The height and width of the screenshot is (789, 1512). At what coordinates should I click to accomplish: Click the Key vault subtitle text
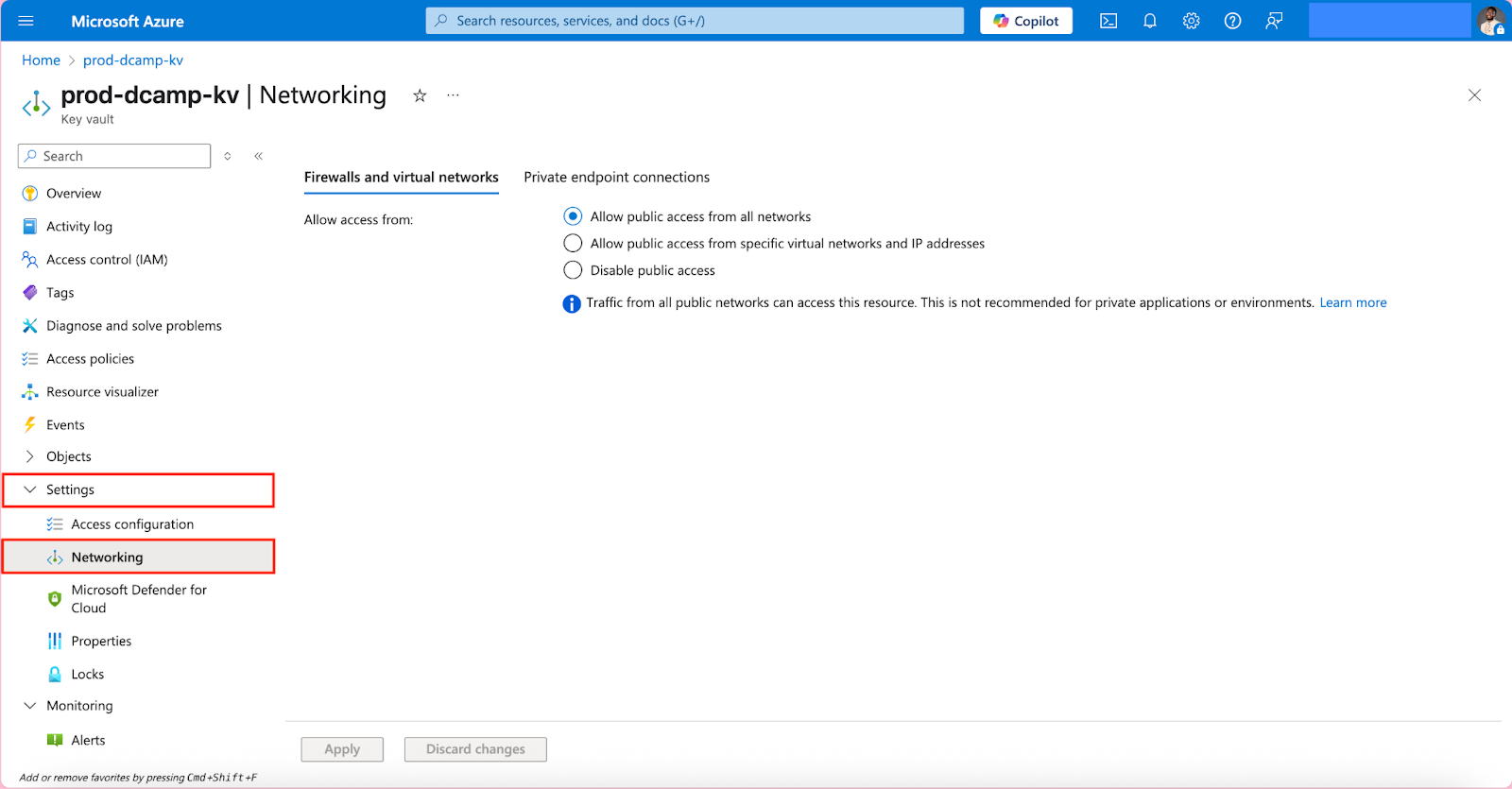[88, 119]
